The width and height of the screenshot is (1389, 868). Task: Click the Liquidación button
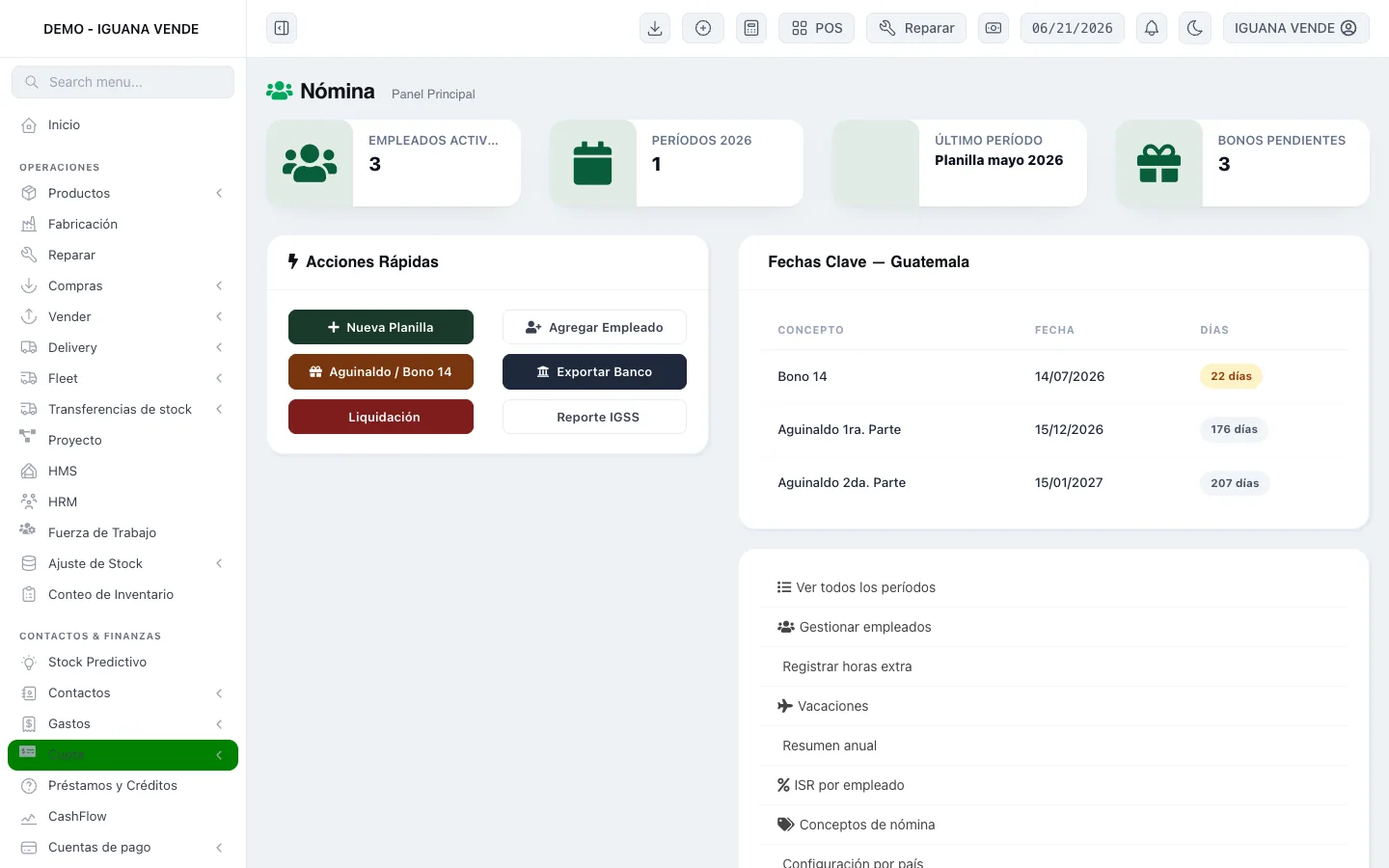coord(381,417)
